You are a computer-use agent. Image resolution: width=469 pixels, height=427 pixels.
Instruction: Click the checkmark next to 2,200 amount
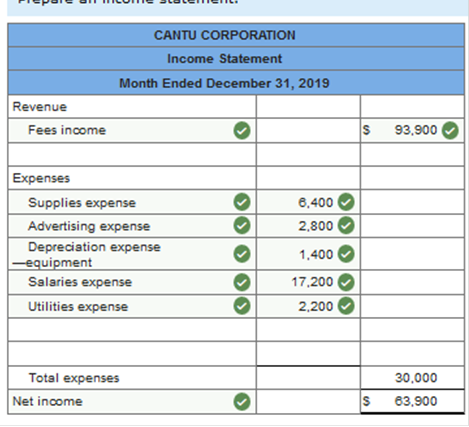click(346, 306)
